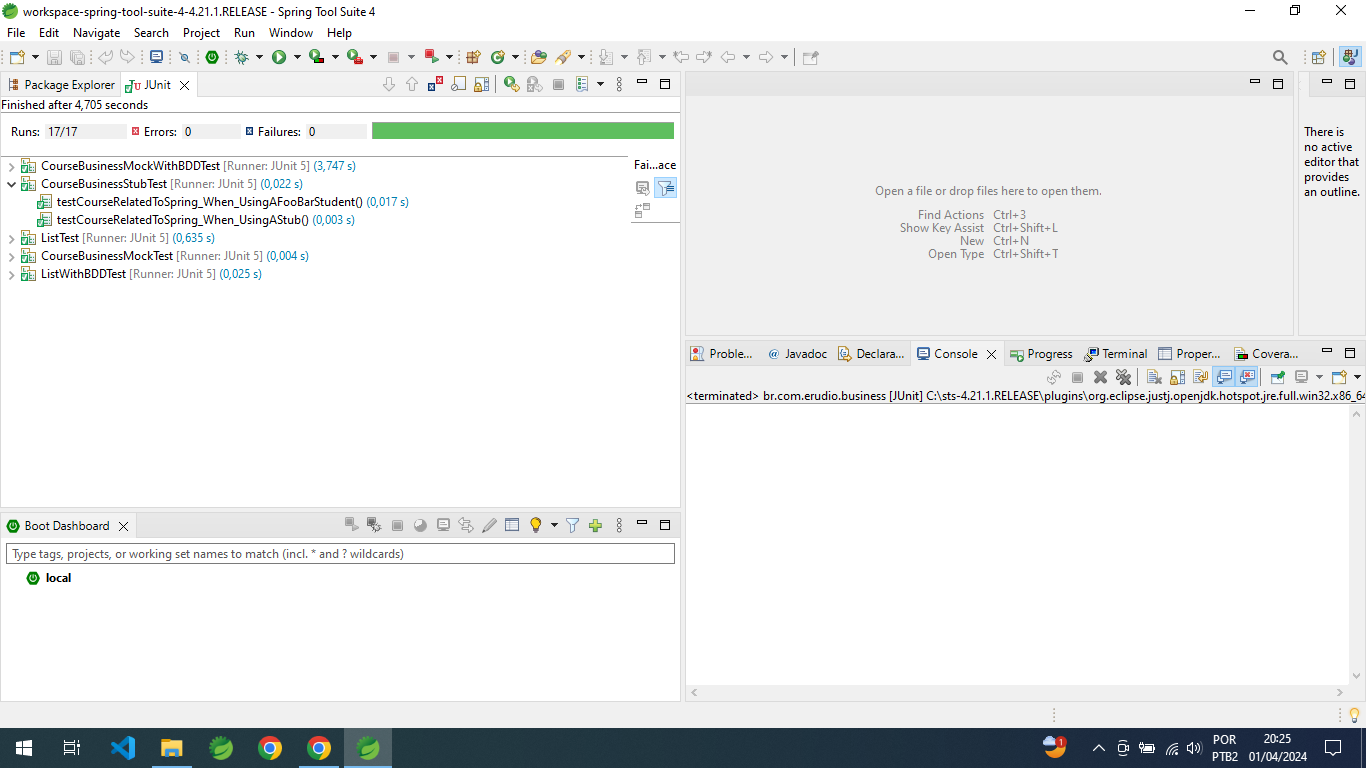The height and width of the screenshot is (768, 1366).
Task: Open the Navigate menu
Action: pos(96,33)
